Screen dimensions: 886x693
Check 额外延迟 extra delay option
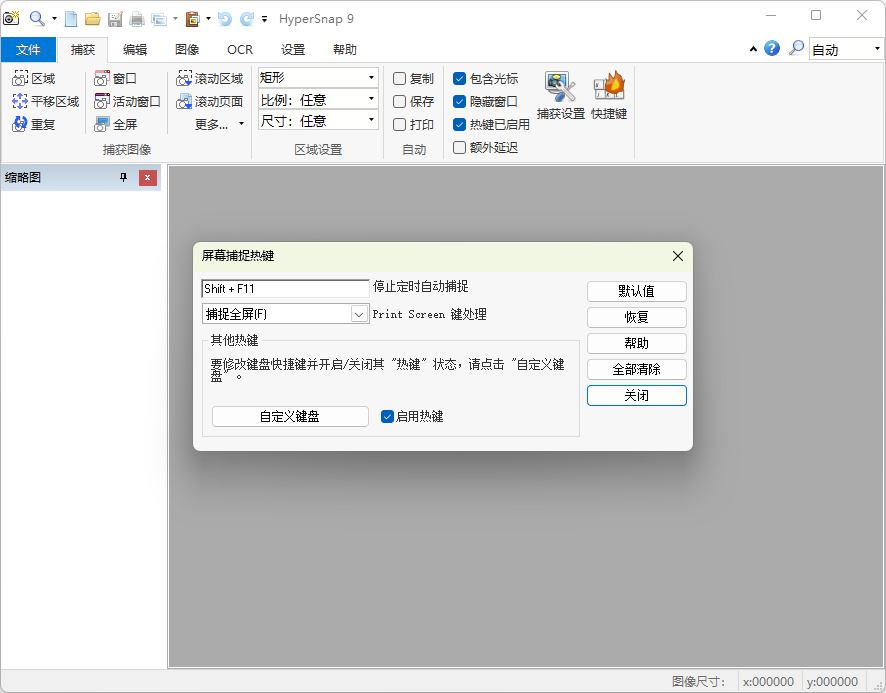point(459,148)
